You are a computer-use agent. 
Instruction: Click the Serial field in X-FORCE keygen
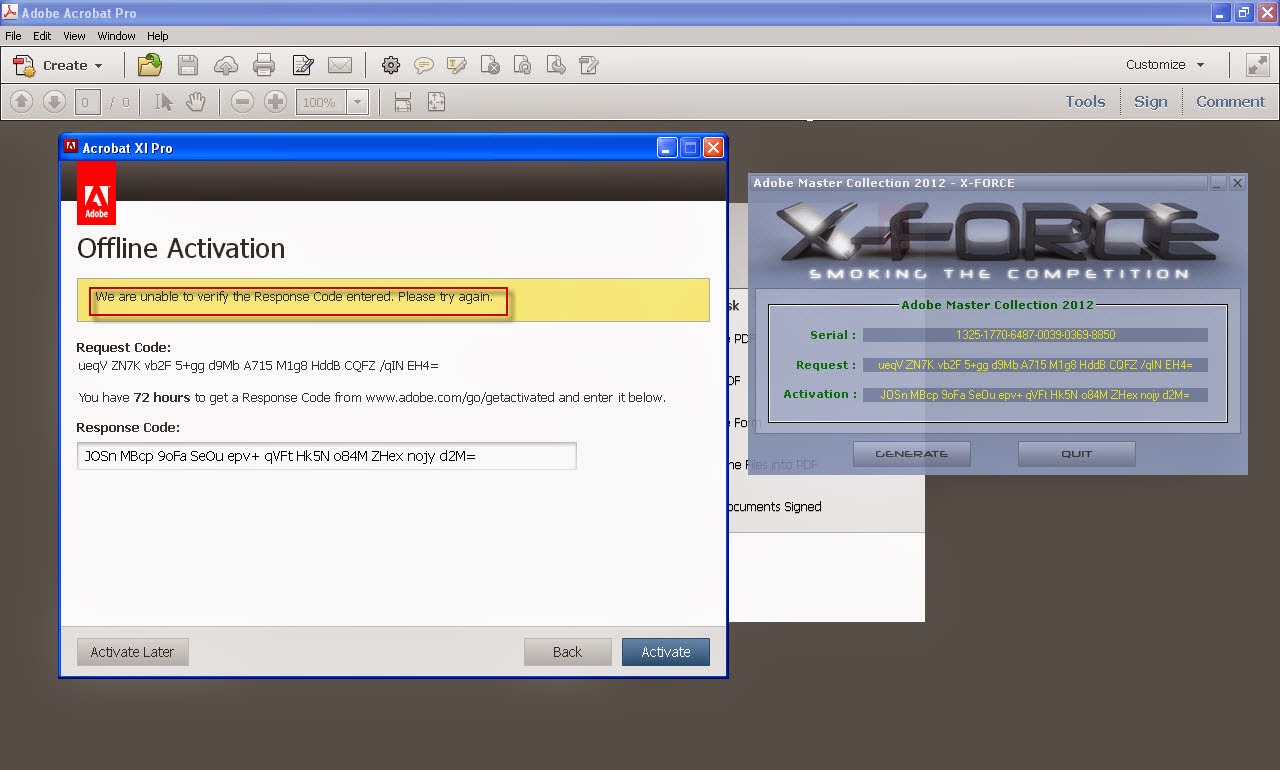pos(1035,335)
